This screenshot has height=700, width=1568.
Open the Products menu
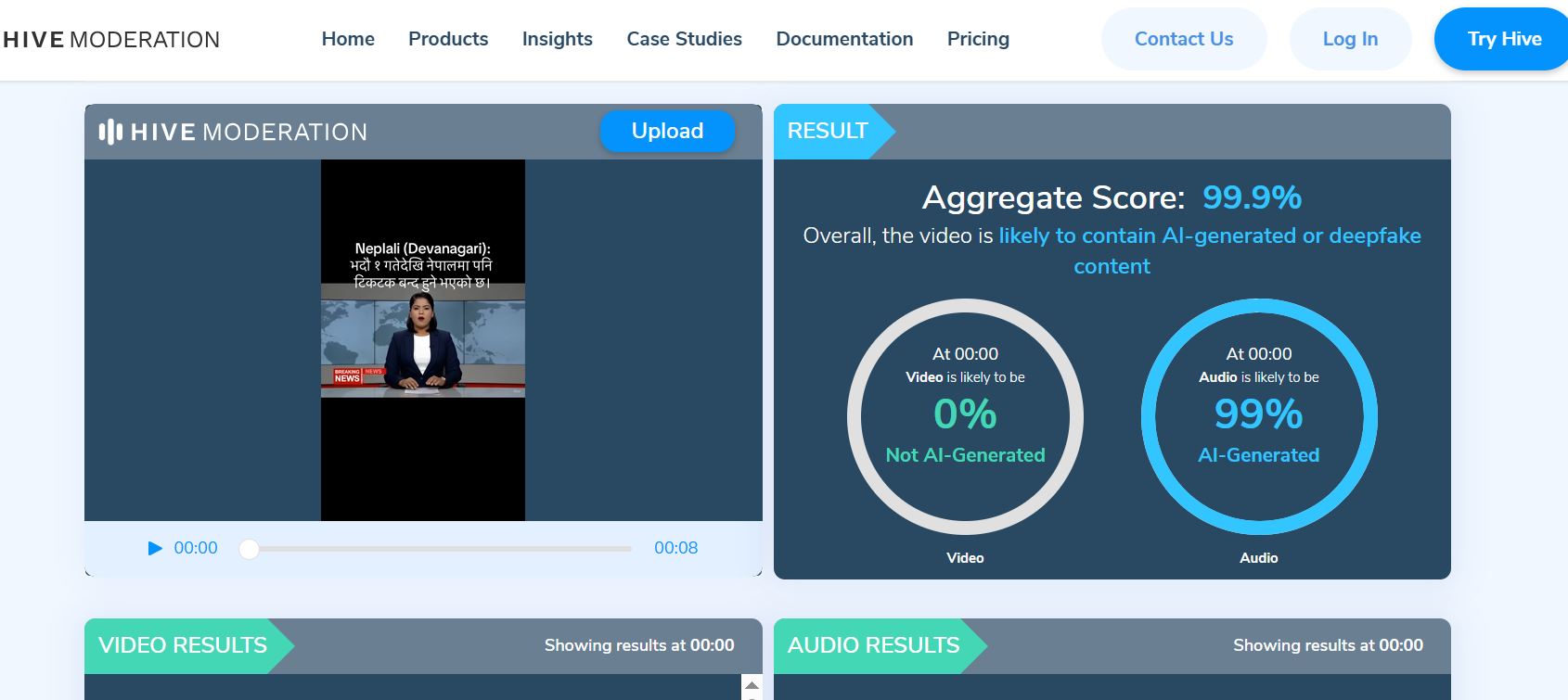448,39
